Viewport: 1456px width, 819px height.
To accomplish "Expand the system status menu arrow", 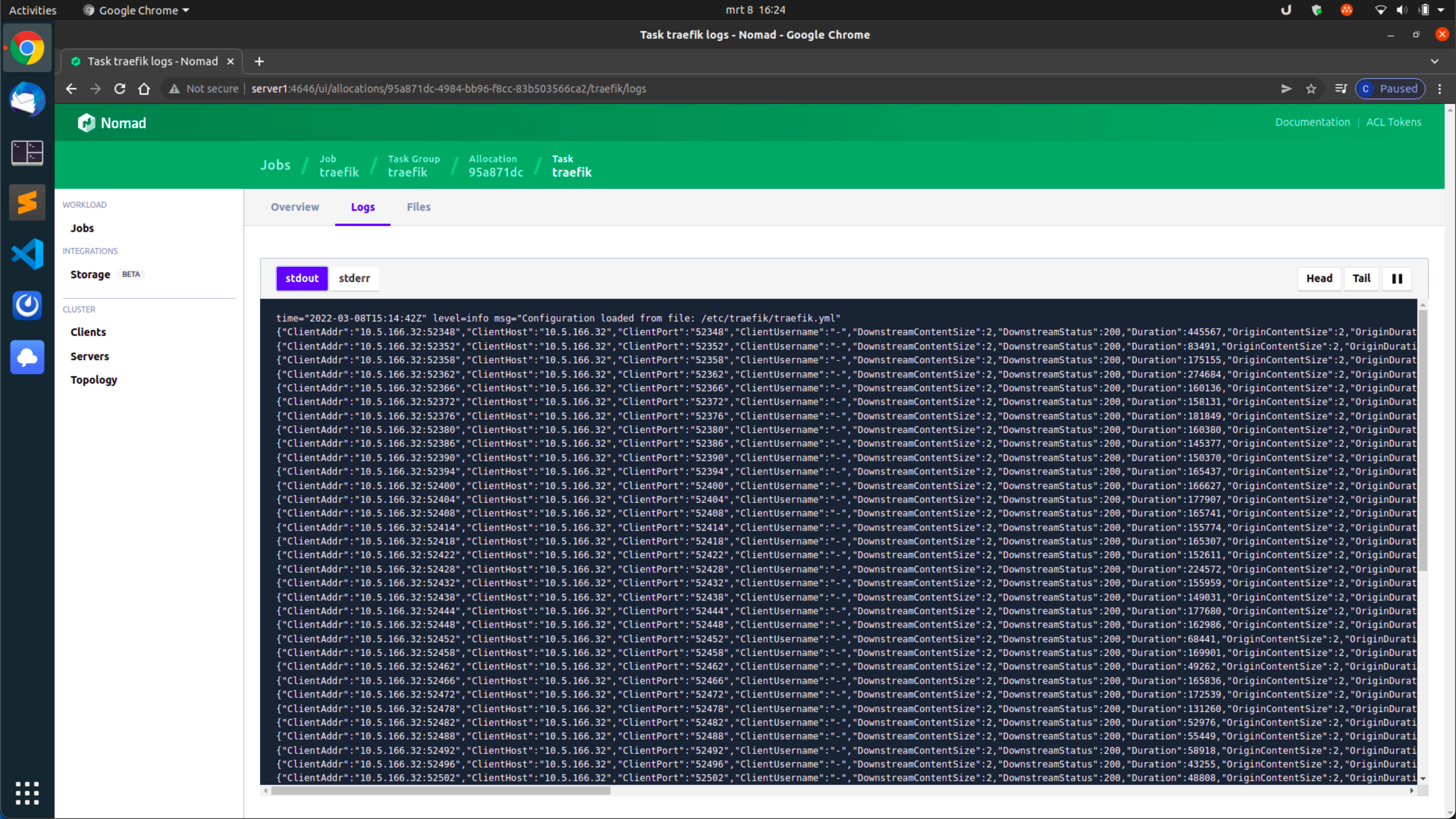I will [1441, 10].
